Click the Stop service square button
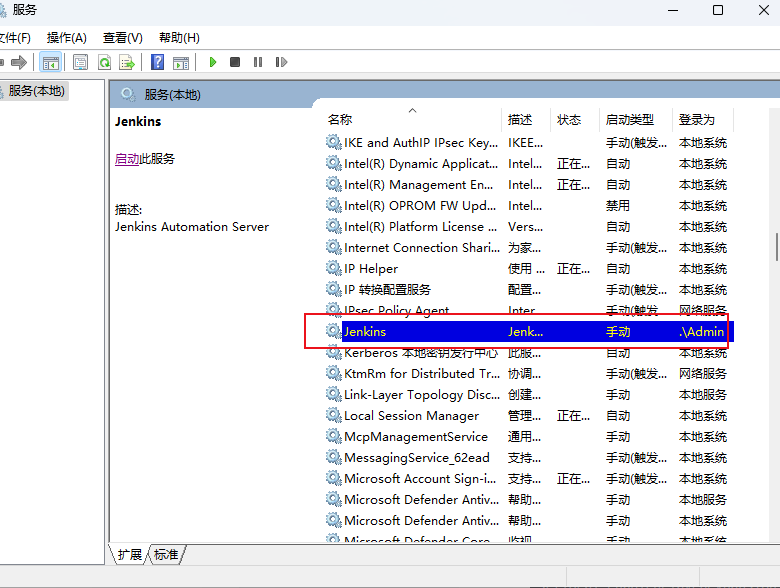 tap(235, 62)
